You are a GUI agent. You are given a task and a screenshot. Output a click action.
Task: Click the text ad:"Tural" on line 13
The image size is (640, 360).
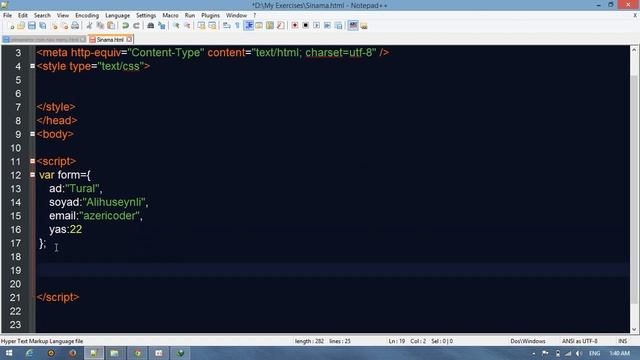[x=76, y=189]
